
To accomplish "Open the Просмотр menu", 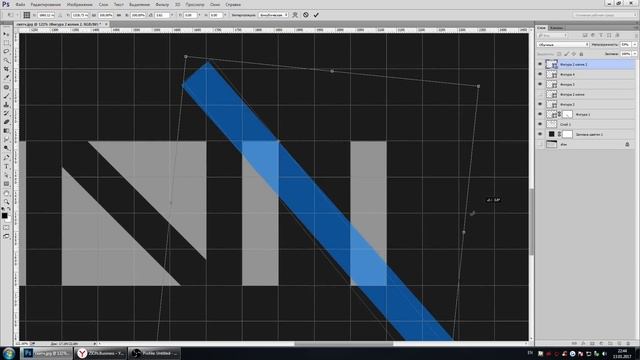I will coord(195,4).
